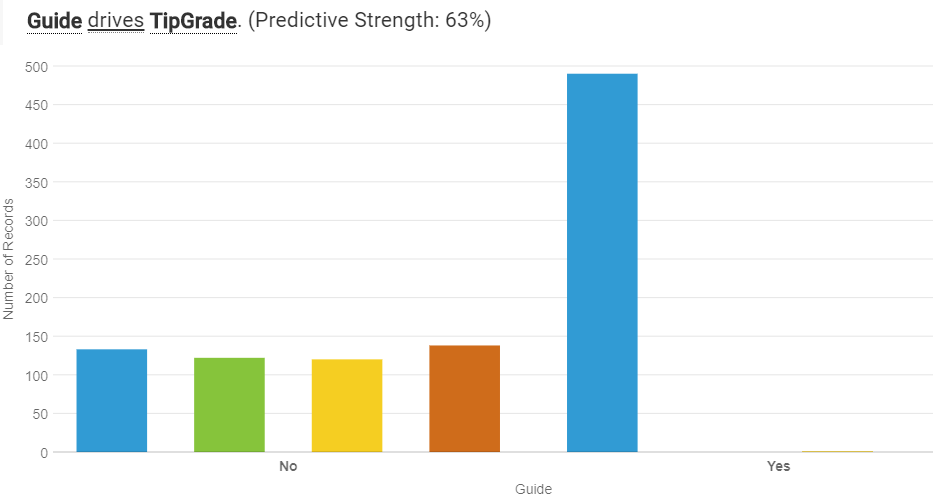Click the underlined word drives in title
The image size is (933, 495).
[115, 20]
